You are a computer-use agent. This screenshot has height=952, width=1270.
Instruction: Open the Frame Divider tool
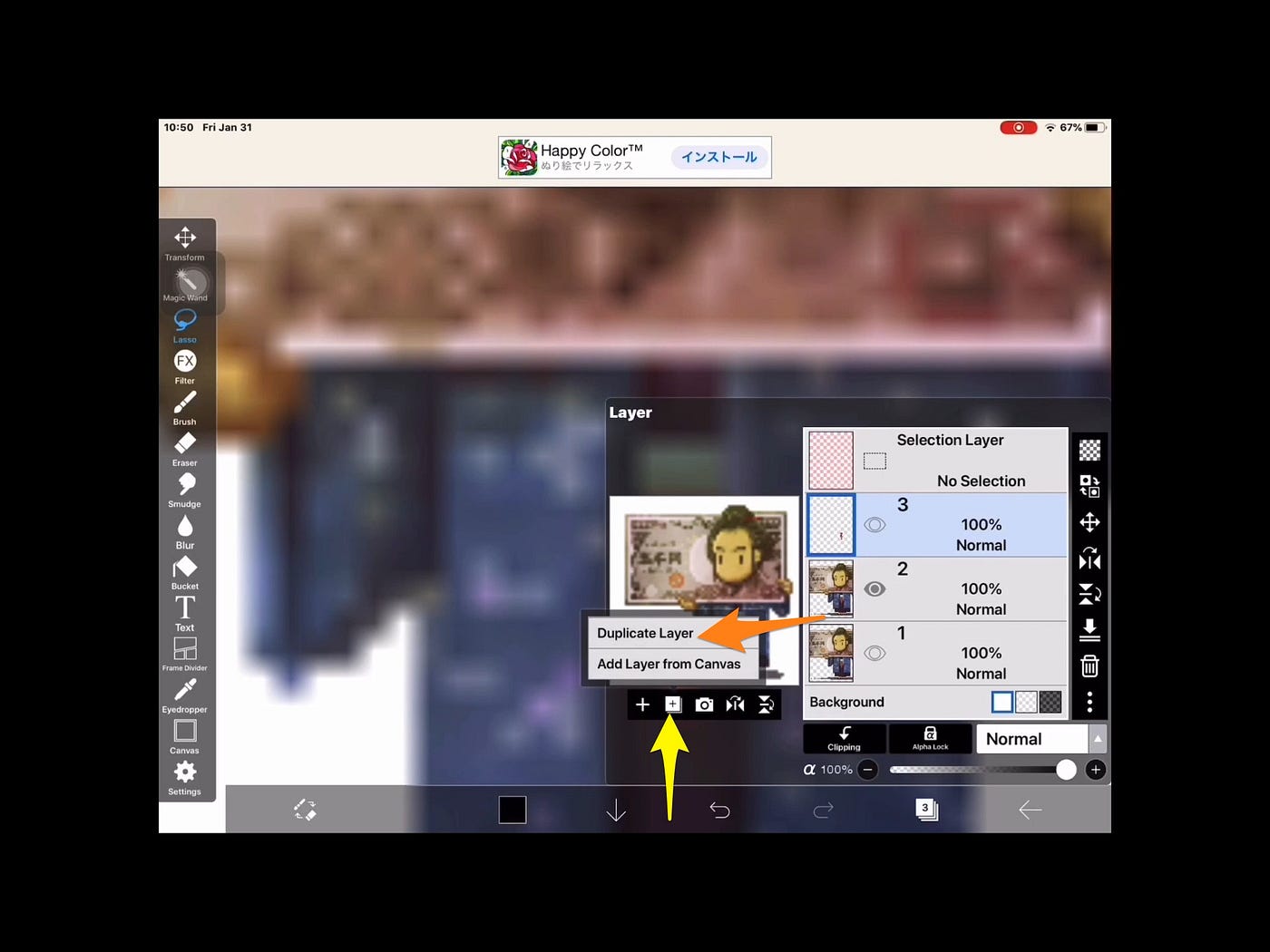[x=185, y=654]
